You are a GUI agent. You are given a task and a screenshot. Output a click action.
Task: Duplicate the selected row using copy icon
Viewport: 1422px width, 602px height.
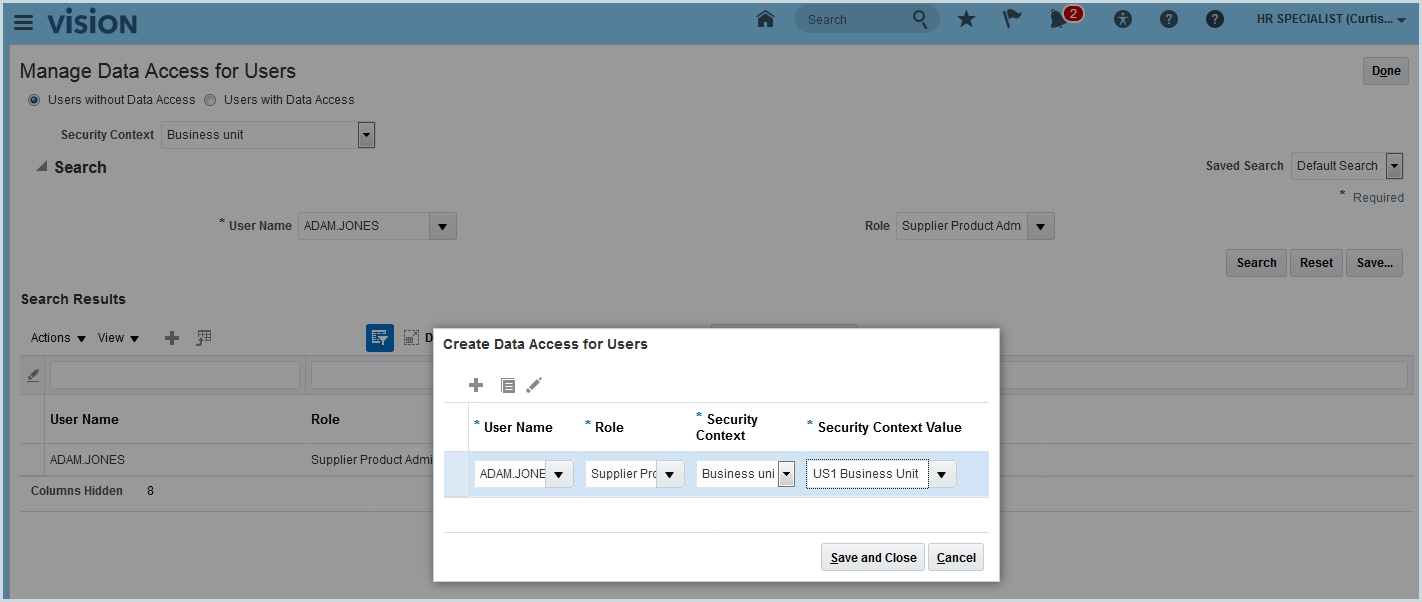[508, 385]
